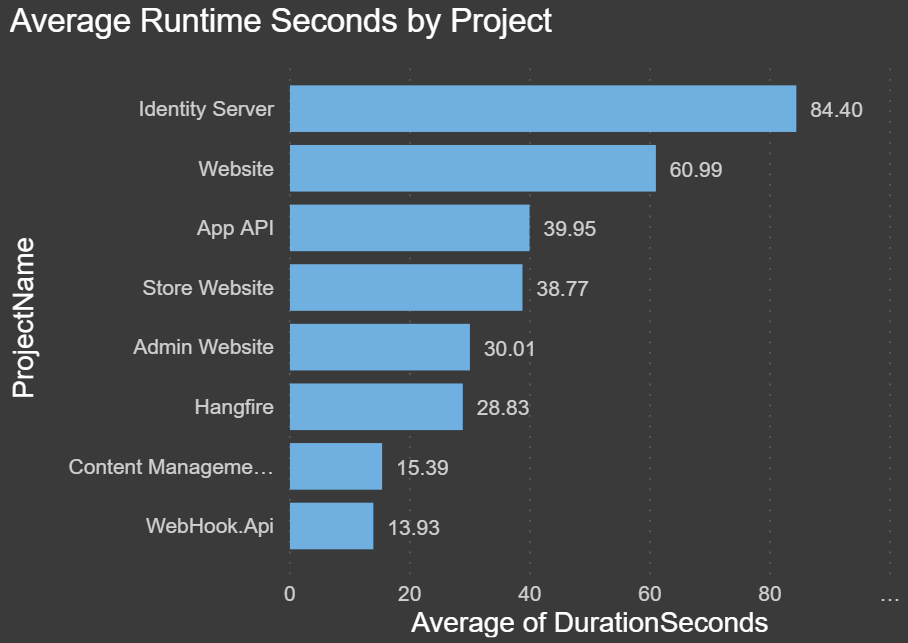Click the 13.93 data label
The width and height of the screenshot is (908, 643).
(x=413, y=527)
